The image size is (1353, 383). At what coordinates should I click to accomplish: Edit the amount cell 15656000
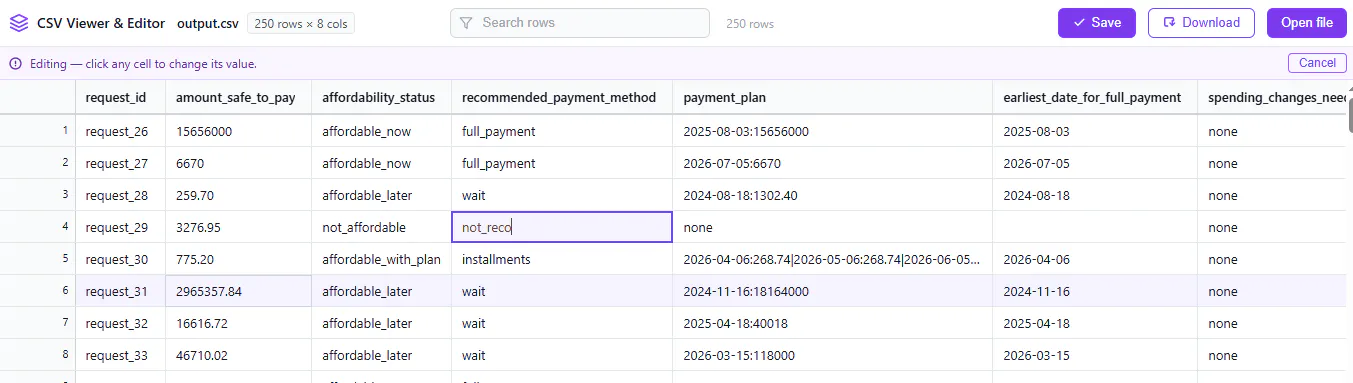(239, 131)
